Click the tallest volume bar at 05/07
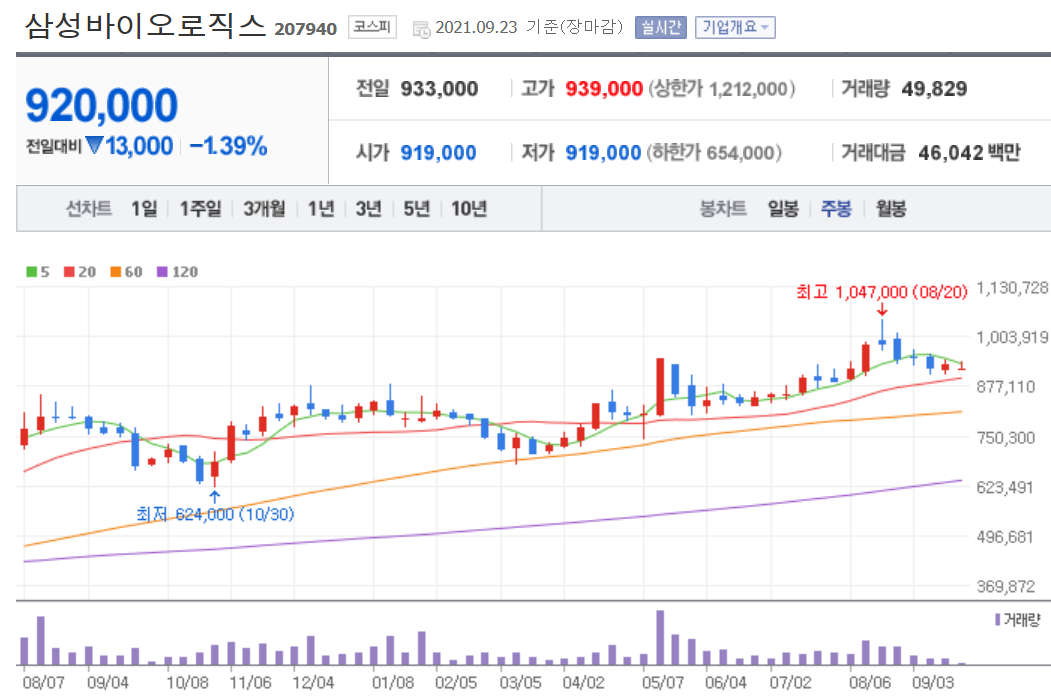The image size is (1051, 700). click(x=660, y=637)
